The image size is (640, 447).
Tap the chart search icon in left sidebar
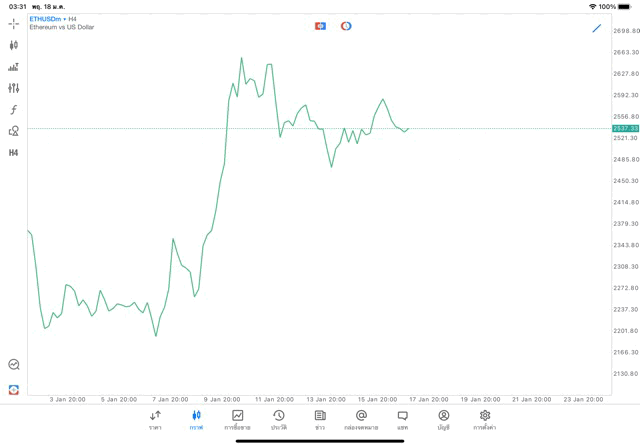[13, 365]
